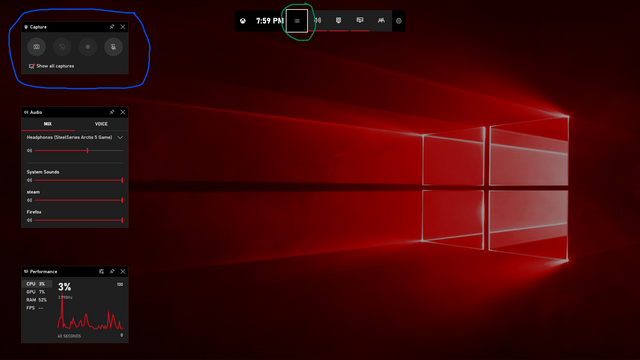Select the CPU 3% metric
The height and width of the screenshot is (360, 640).
point(37,284)
